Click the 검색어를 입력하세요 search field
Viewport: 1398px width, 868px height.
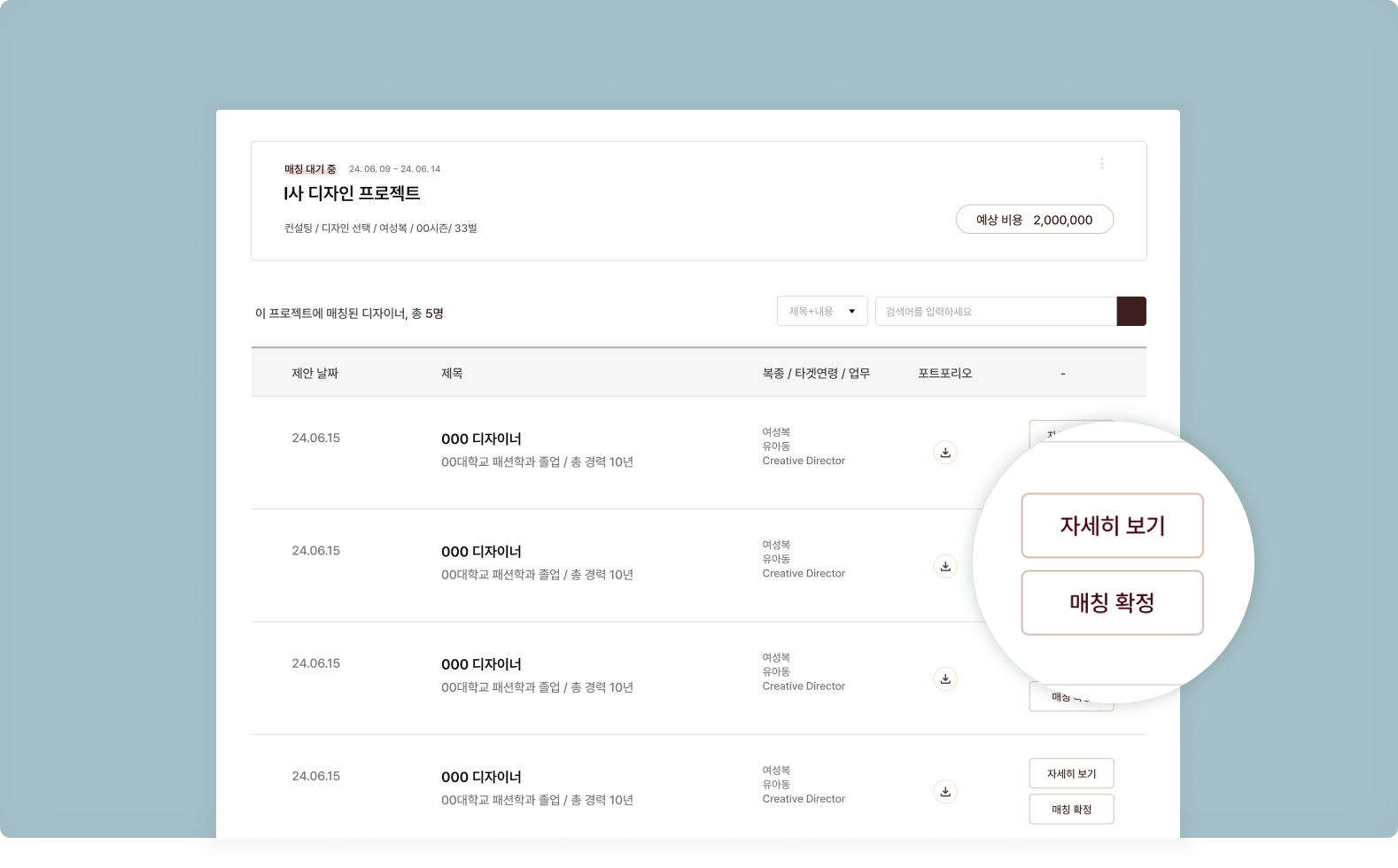point(996,311)
